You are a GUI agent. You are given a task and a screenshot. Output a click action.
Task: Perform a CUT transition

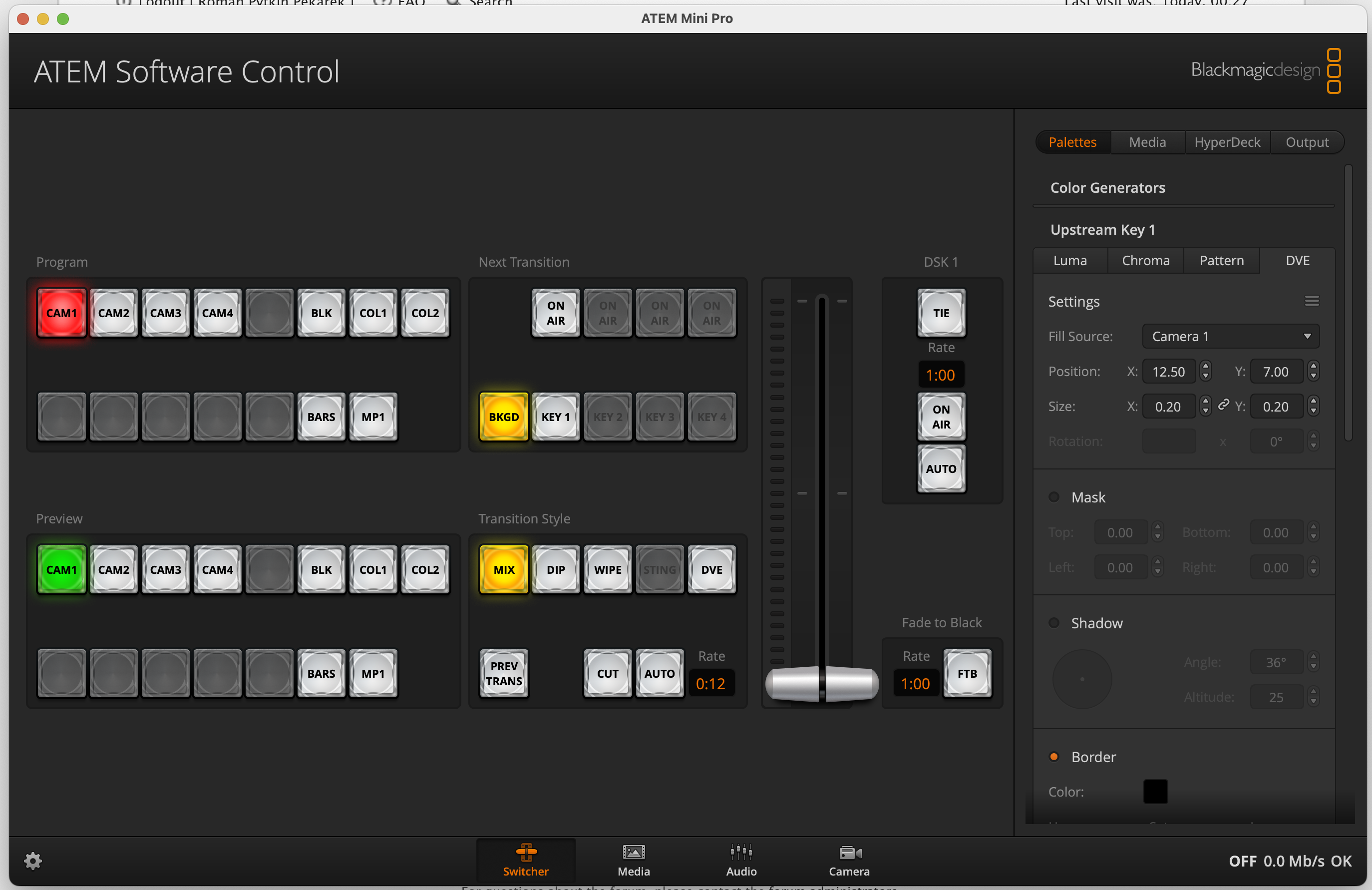click(x=608, y=674)
